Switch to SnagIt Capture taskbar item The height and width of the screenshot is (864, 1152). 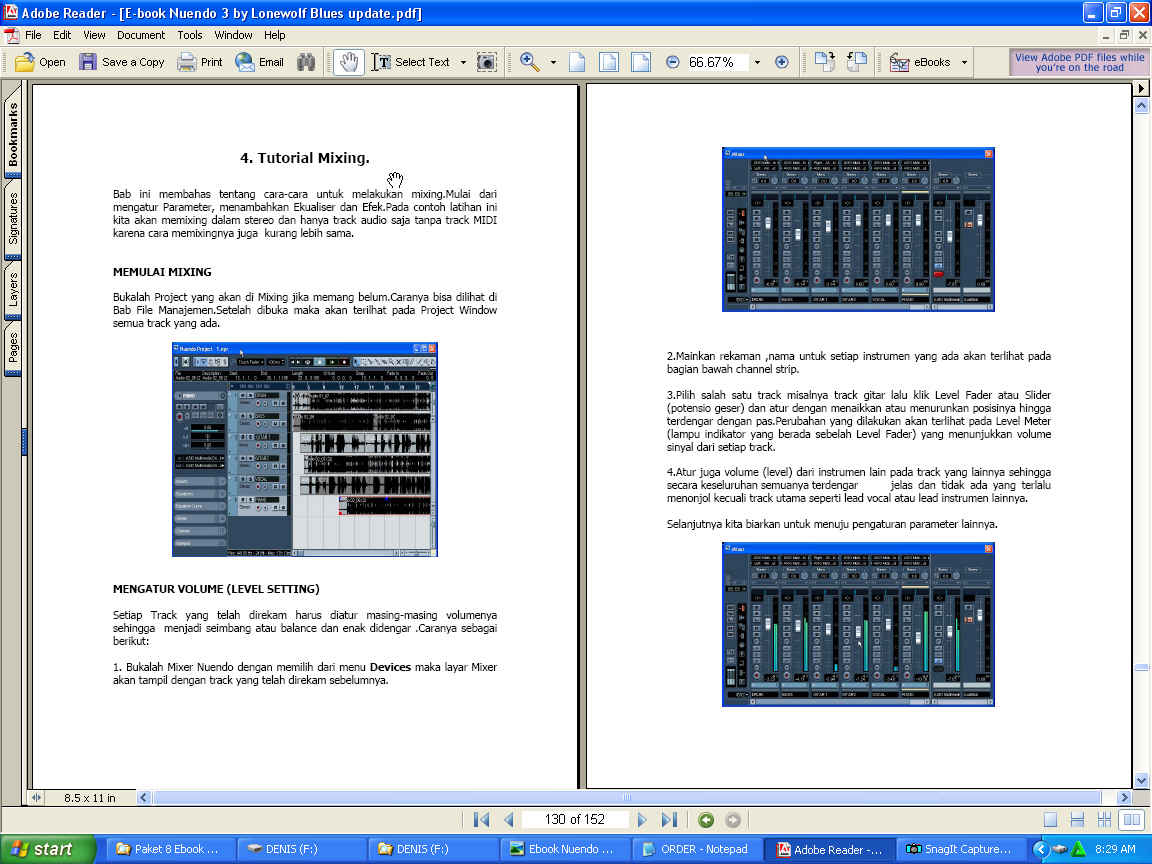[960, 849]
